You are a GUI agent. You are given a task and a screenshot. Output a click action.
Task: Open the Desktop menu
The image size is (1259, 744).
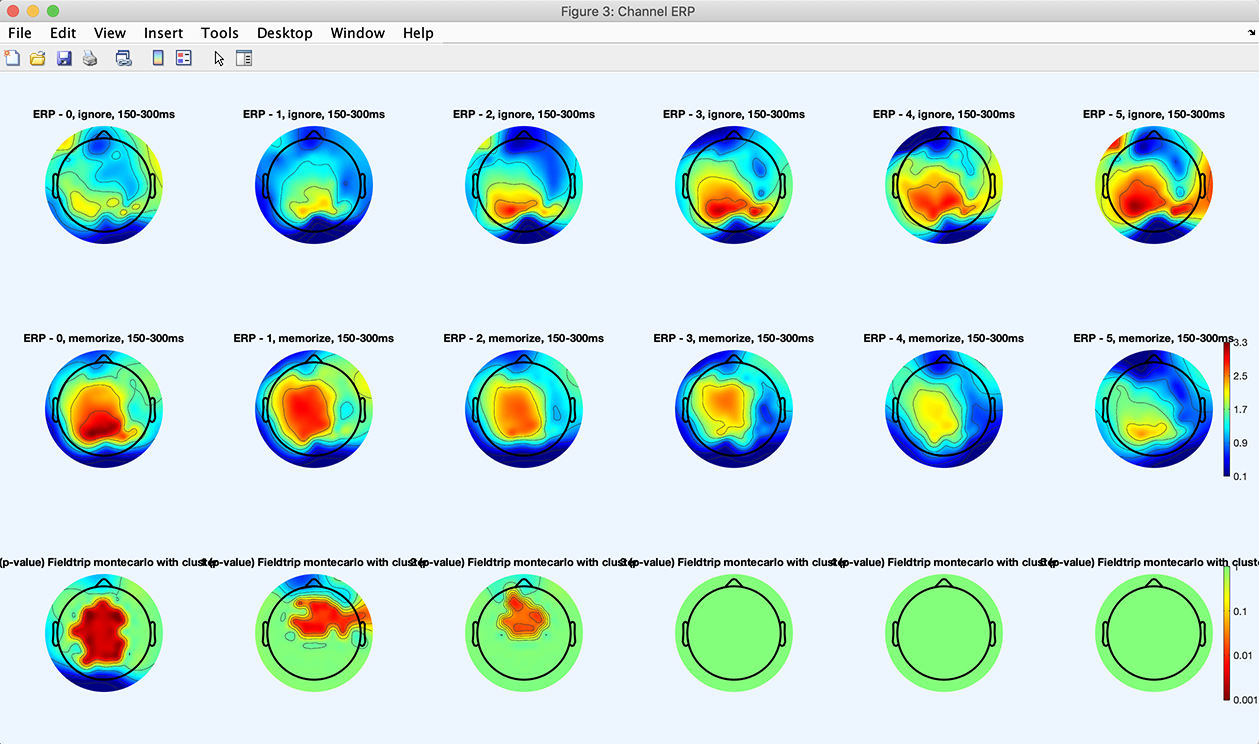(284, 33)
